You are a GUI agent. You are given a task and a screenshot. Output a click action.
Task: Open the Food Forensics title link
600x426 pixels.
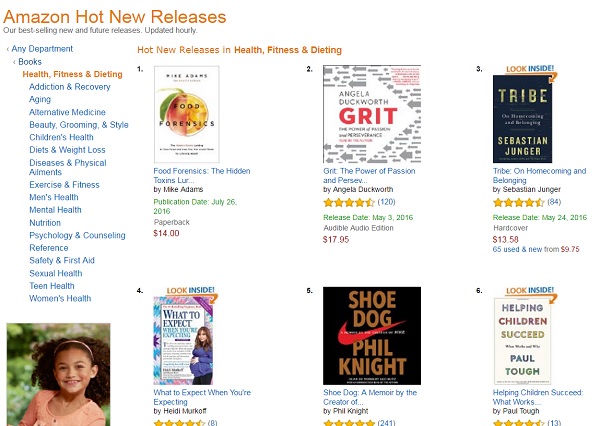(202, 171)
